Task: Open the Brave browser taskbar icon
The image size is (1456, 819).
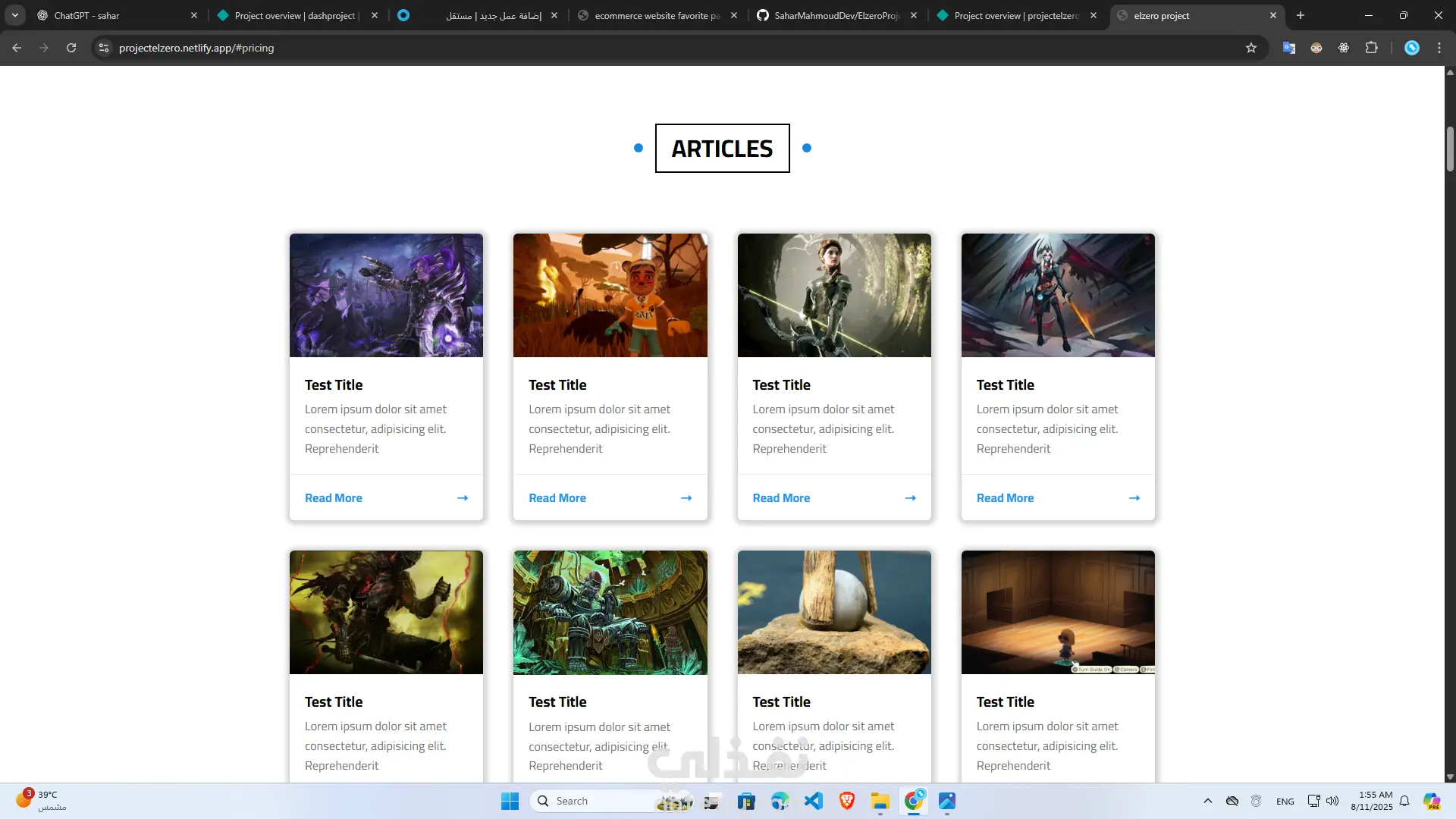Action: [x=847, y=801]
